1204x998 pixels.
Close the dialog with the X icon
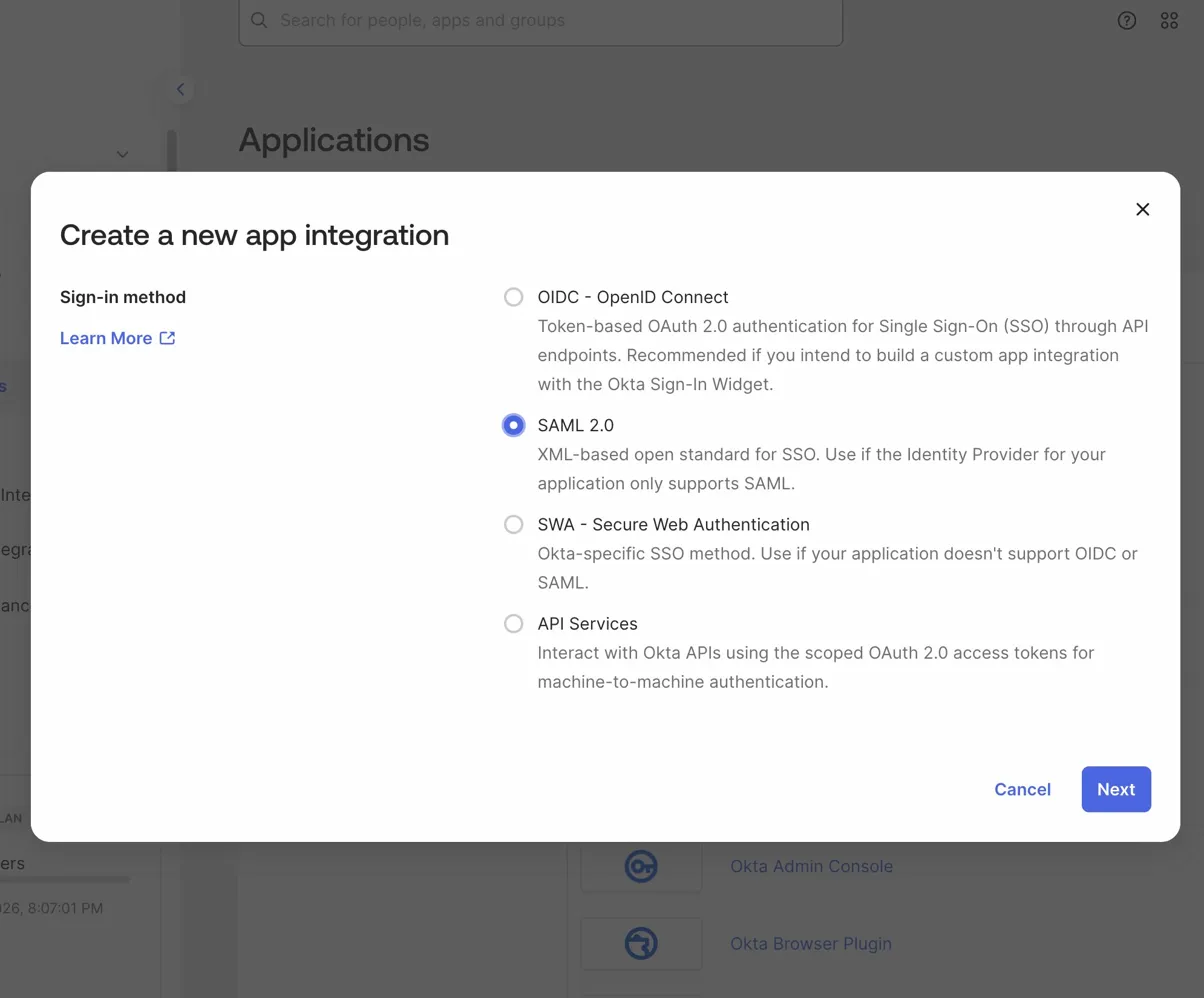pyautogui.click(x=1143, y=209)
